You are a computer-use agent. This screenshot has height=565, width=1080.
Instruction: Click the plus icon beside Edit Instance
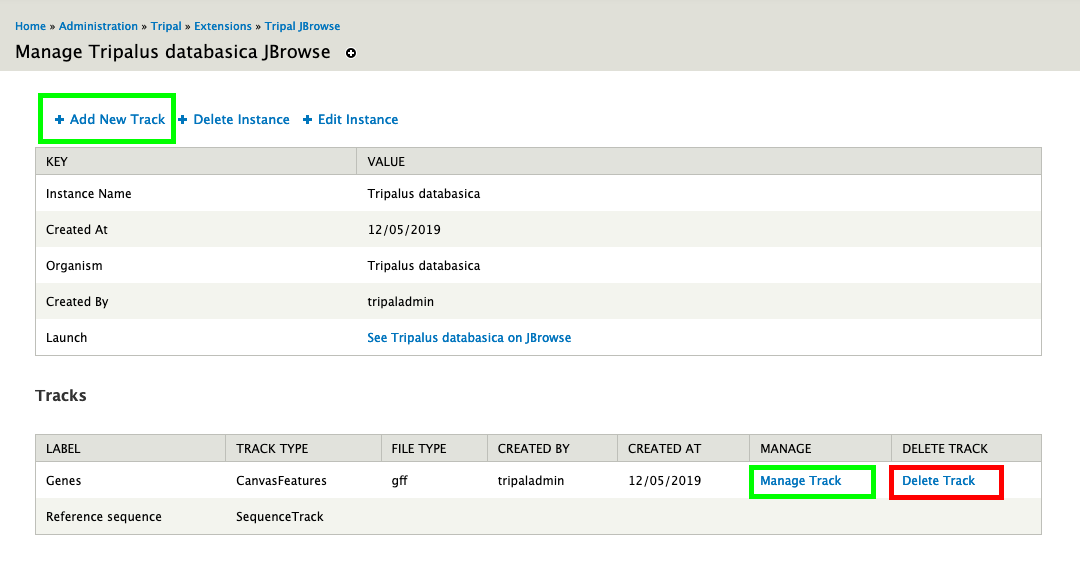coord(307,120)
